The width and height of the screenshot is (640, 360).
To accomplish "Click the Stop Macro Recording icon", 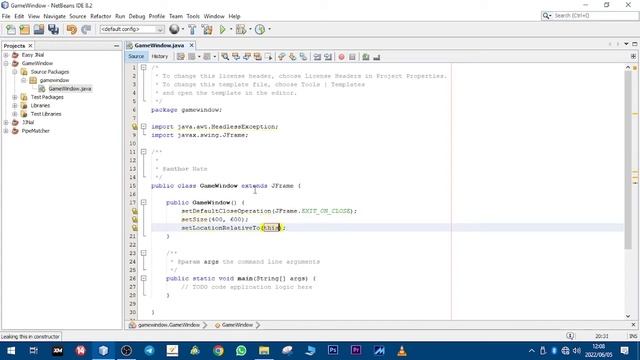I will (x=352, y=57).
